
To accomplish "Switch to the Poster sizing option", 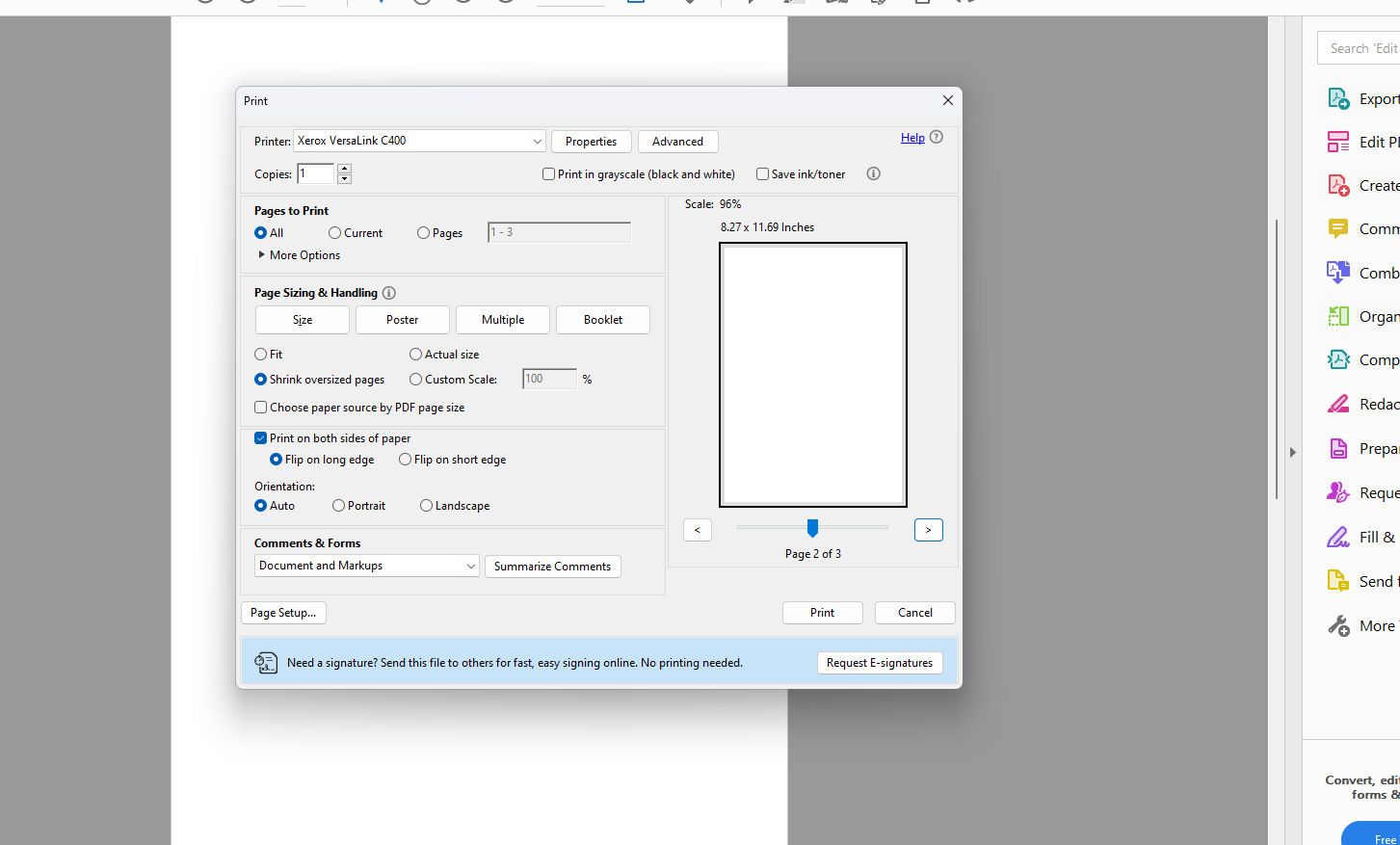I will [x=403, y=320].
